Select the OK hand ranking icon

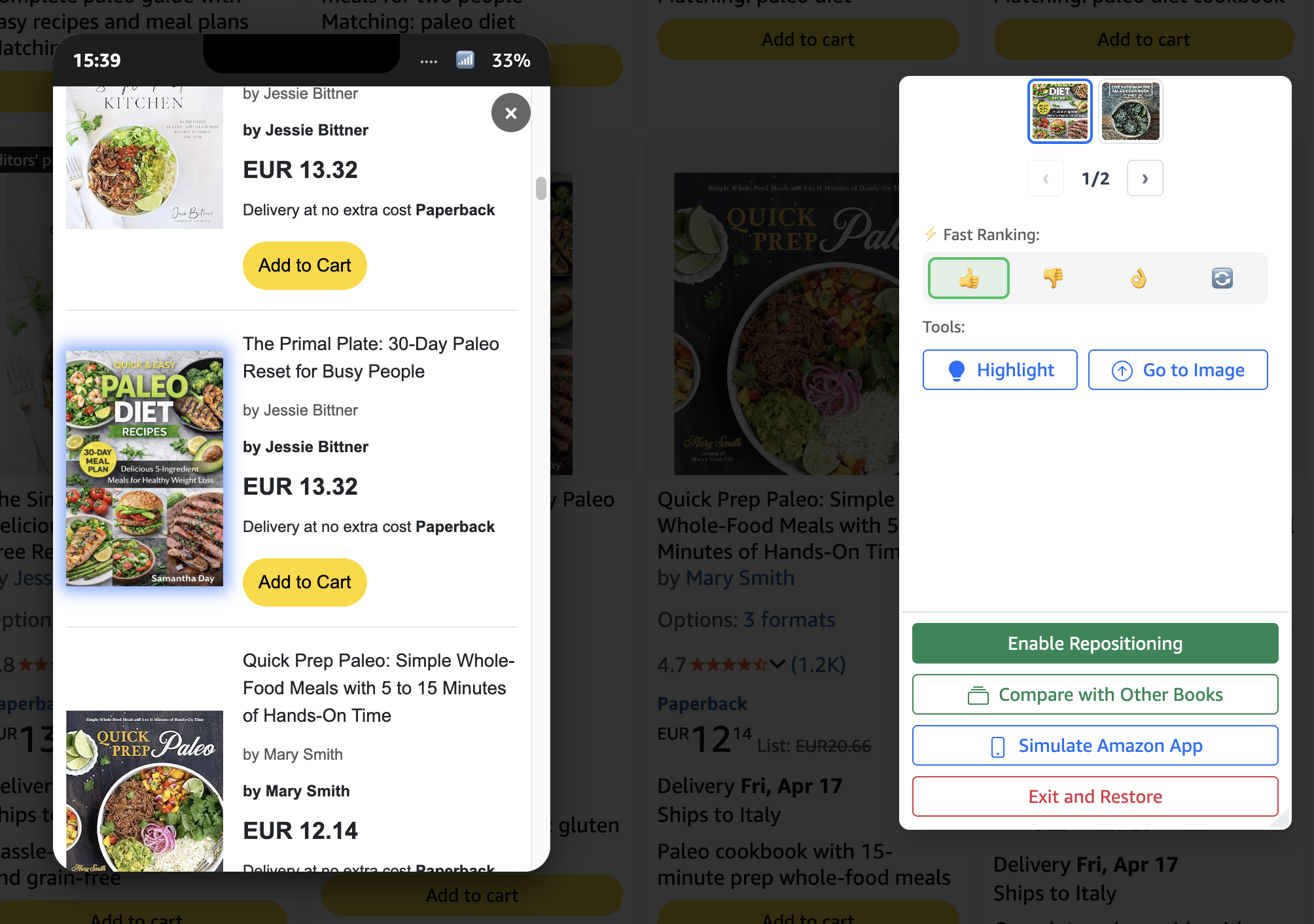point(1138,279)
